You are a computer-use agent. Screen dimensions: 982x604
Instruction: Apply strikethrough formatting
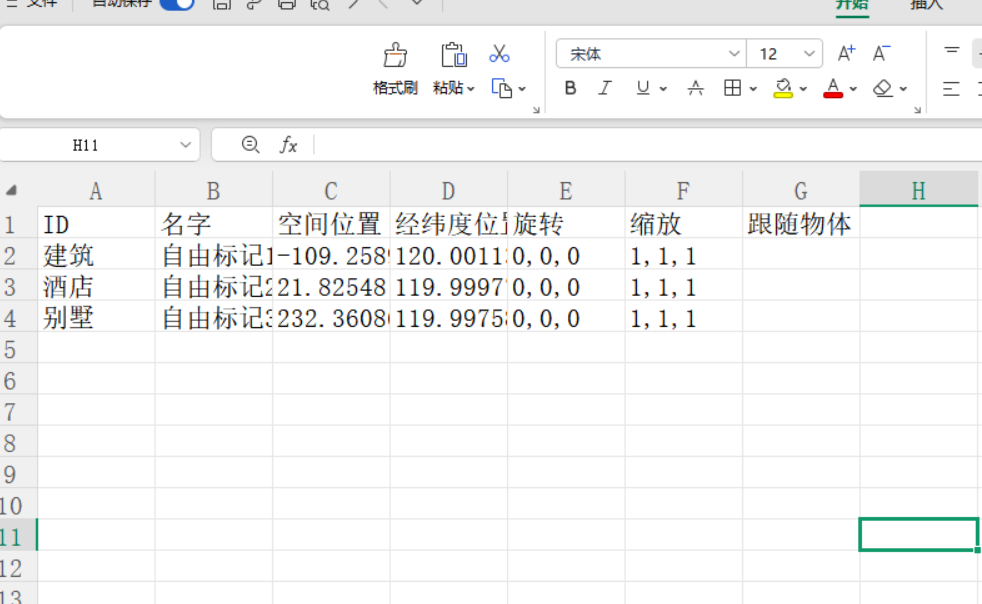click(x=696, y=89)
